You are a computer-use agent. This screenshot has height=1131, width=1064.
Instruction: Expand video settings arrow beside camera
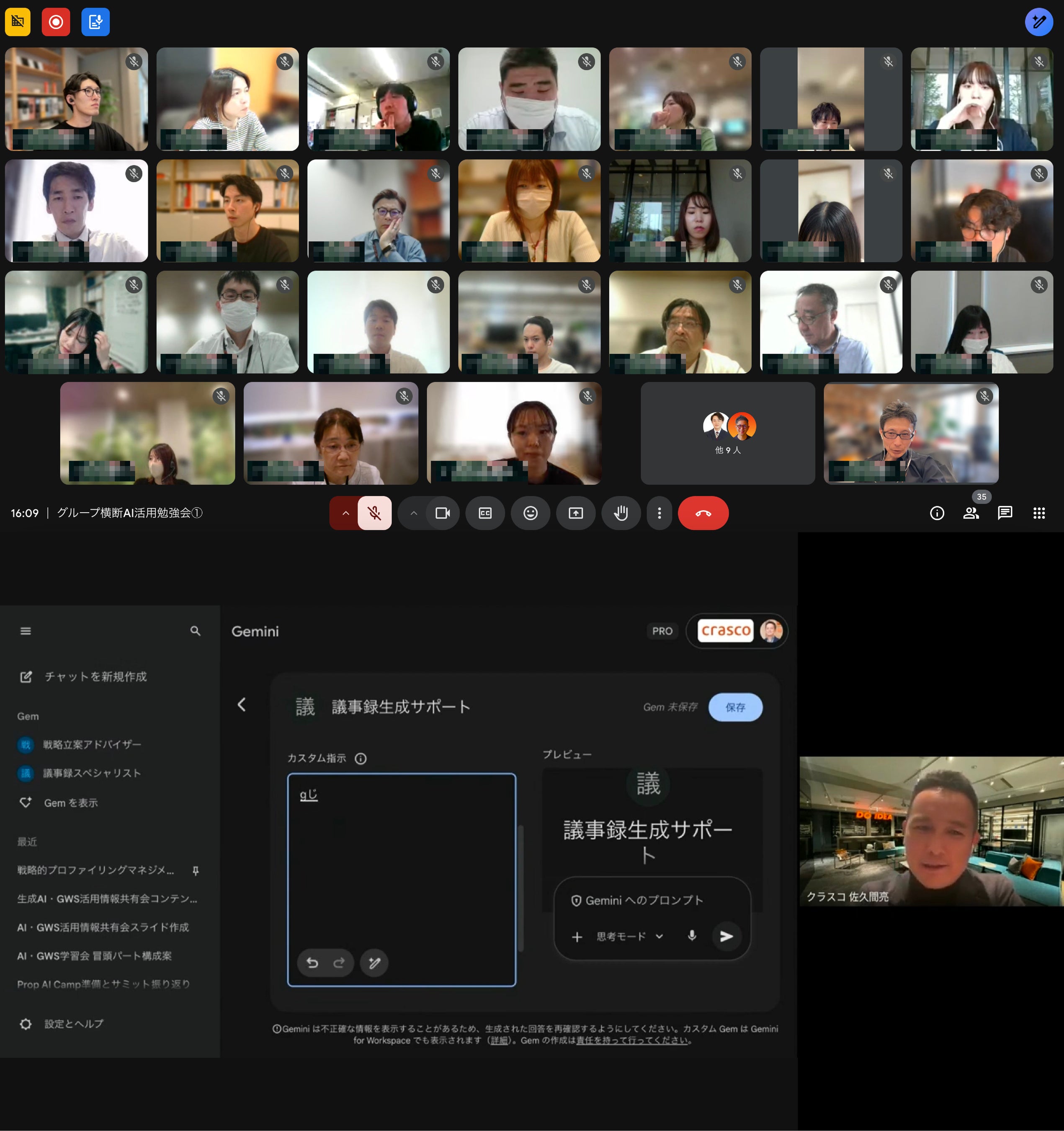click(x=413, y=513)
